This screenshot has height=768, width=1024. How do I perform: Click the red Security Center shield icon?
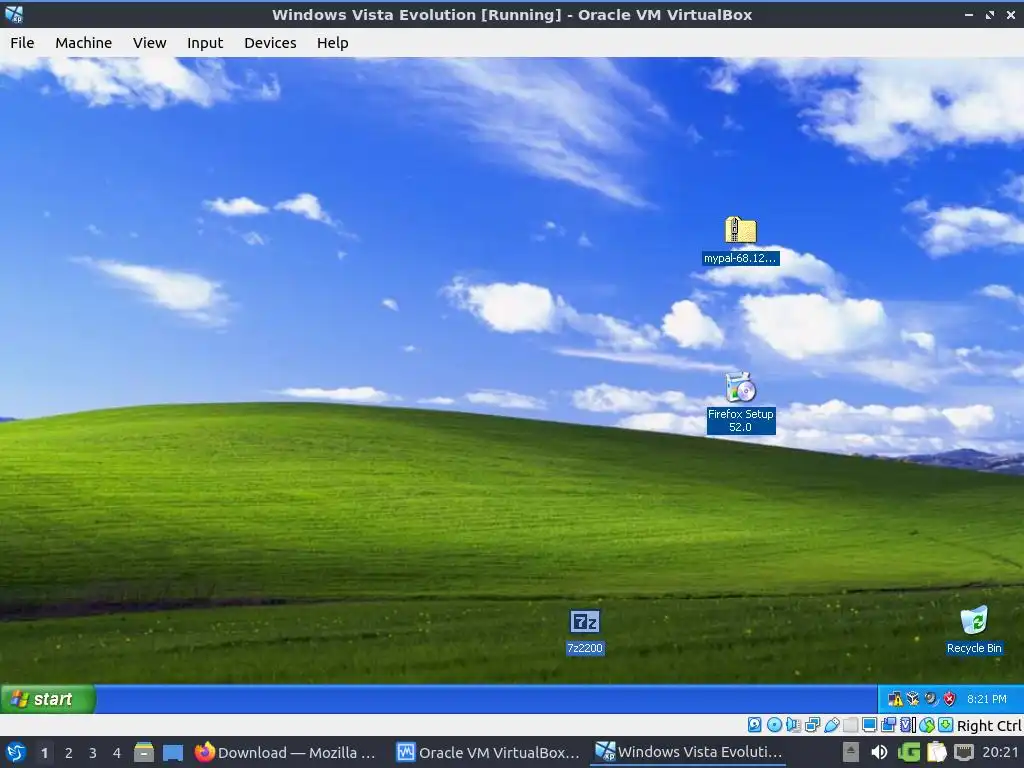click(950, 699)
